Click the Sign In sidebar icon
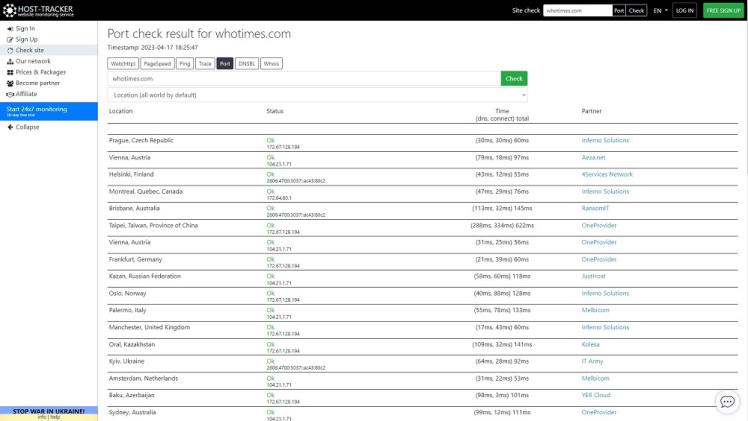This screenshot has width=748, height=421. pyautogui.click(x=10, y=28)
